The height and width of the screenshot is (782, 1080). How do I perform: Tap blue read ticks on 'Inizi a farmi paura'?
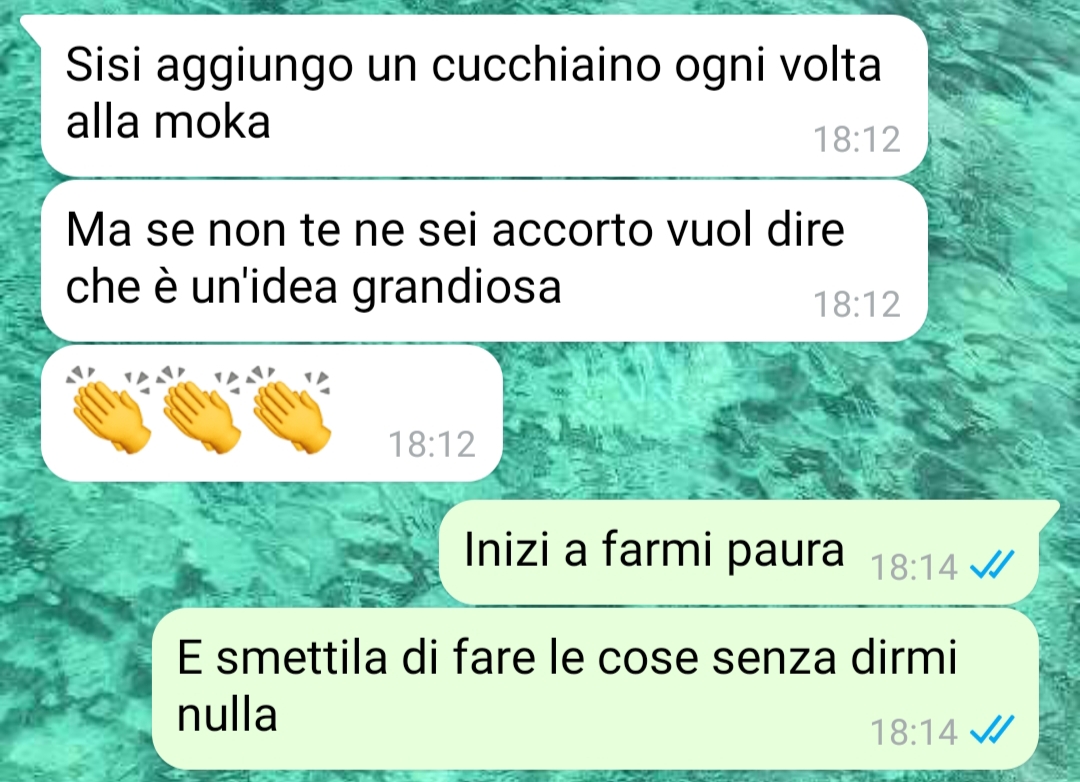click(x=992, y=566)
